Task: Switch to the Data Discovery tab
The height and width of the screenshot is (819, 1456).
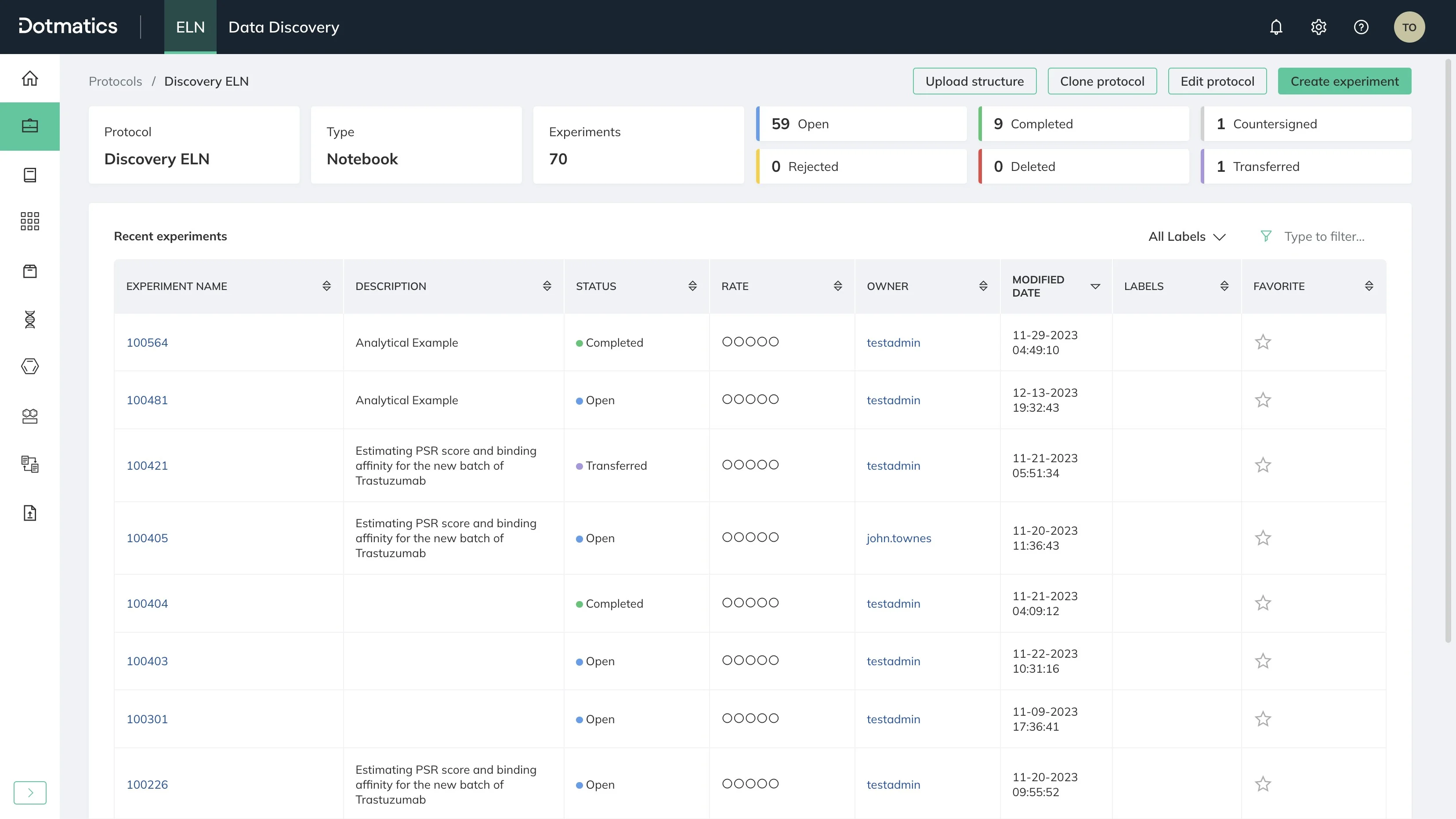Action: tap(283, 26)
